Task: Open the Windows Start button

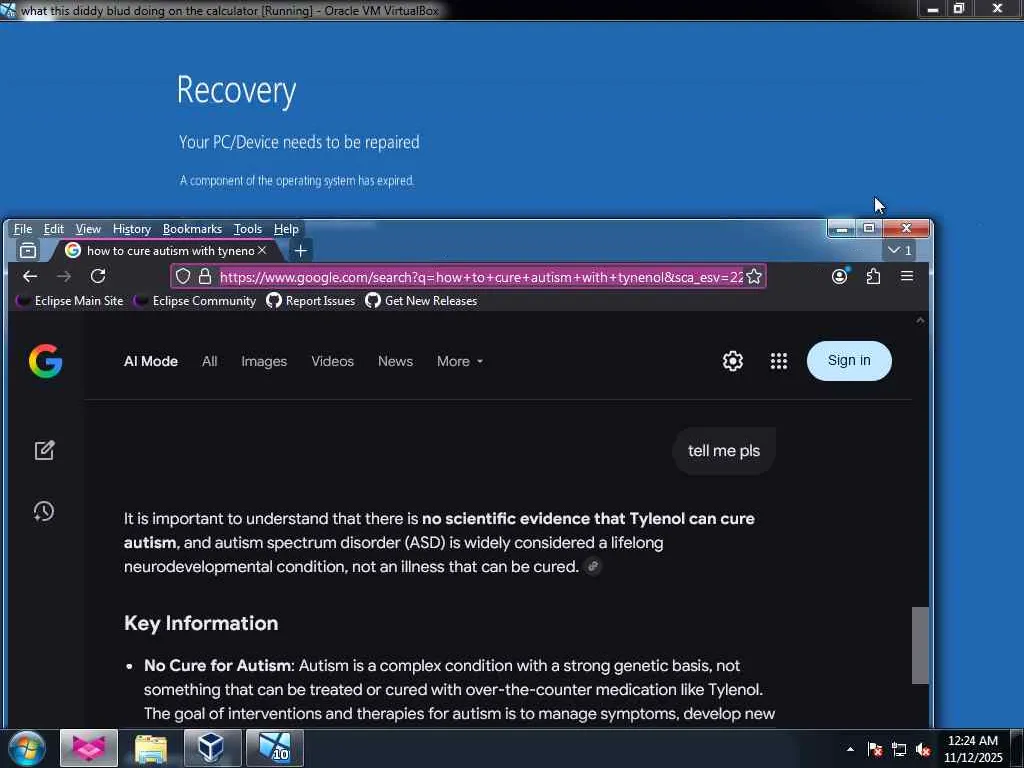Action: [x=26, y=748]
